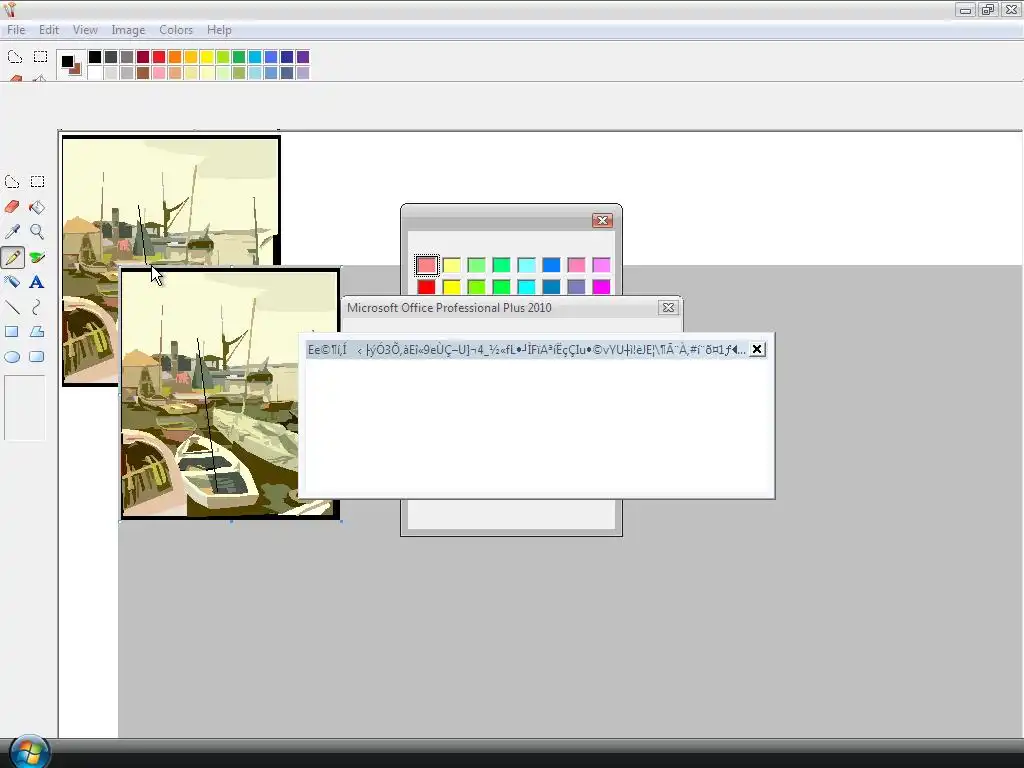Pick black from the top color palette
Image resolution: width=1024 pixels, height=768 pixels.
point(95,57)
